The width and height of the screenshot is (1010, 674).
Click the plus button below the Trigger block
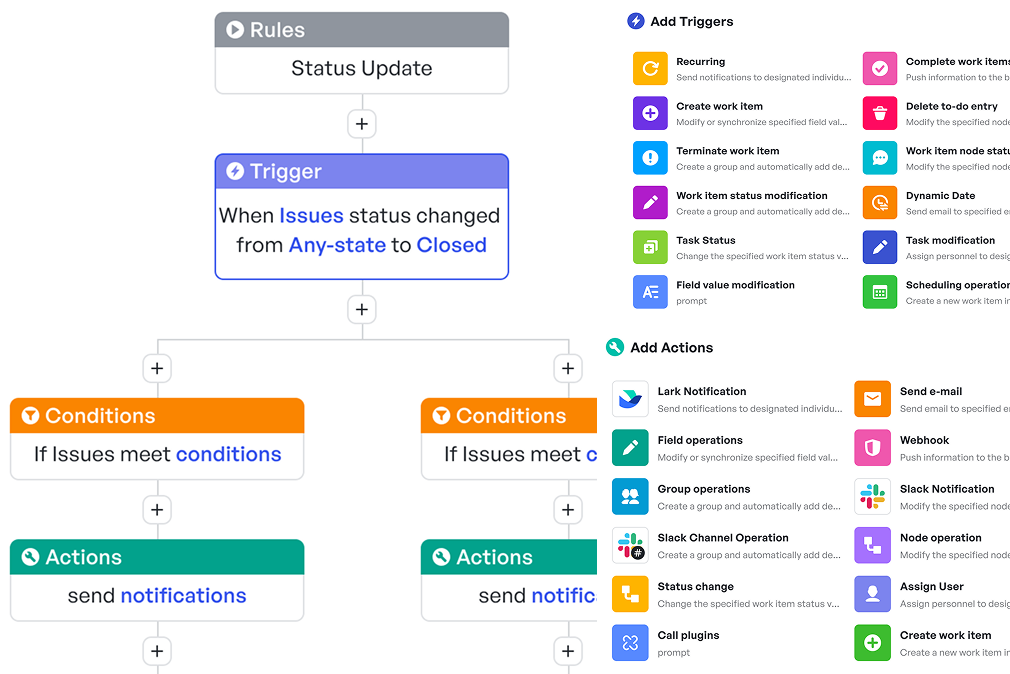(x=362, y=310)
